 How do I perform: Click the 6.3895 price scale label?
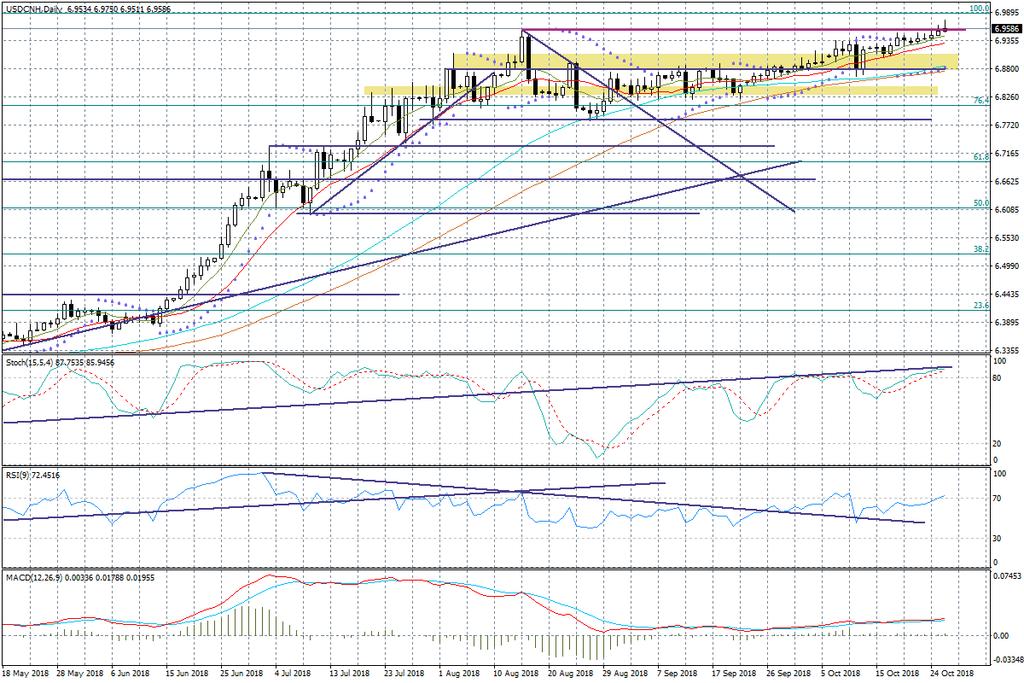pos(1006,323)
